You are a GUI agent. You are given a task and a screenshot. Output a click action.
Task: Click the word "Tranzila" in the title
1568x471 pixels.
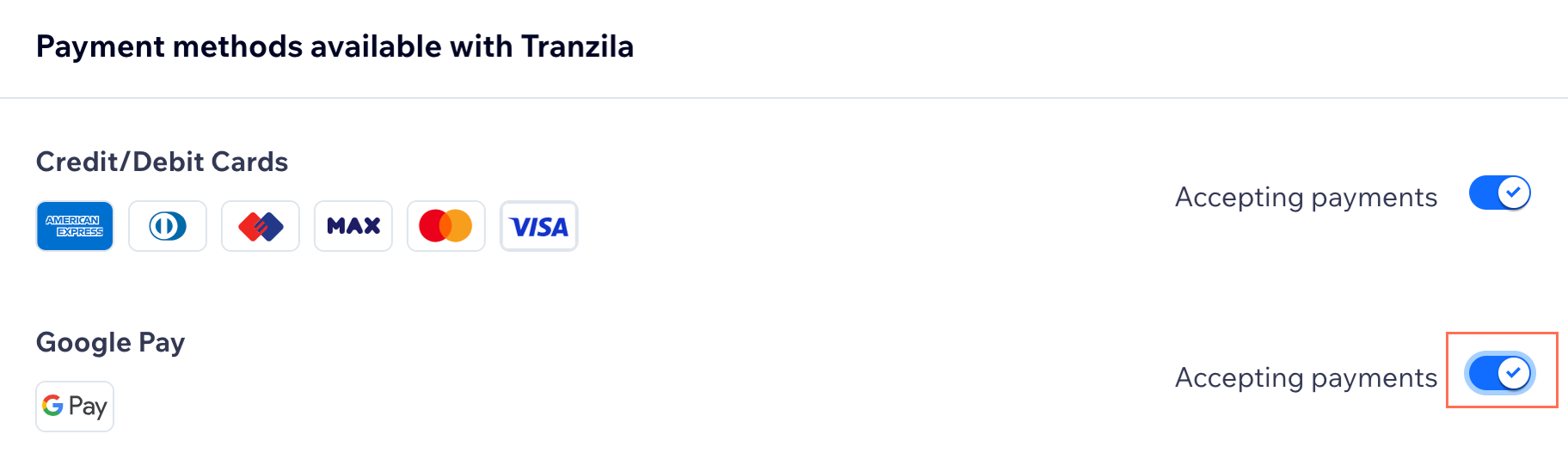click(577, 46)
